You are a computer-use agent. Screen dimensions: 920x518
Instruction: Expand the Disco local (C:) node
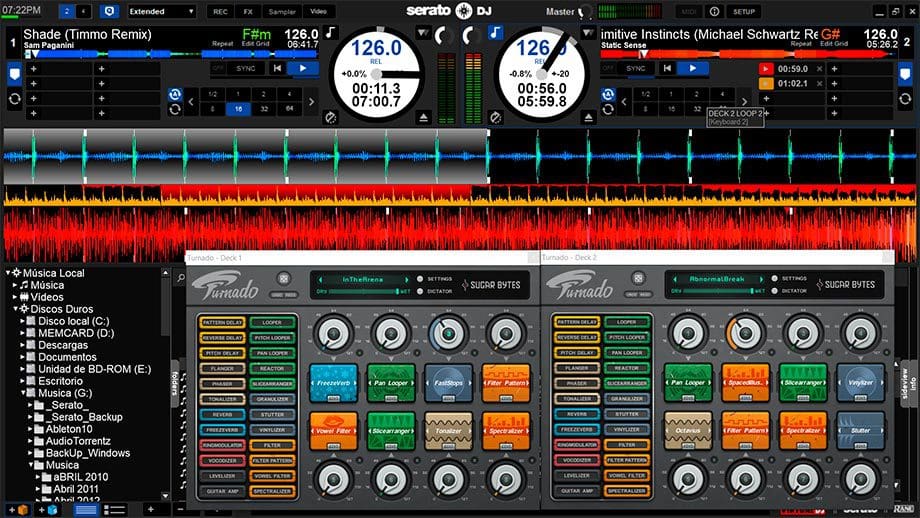[x=22, y=321]
